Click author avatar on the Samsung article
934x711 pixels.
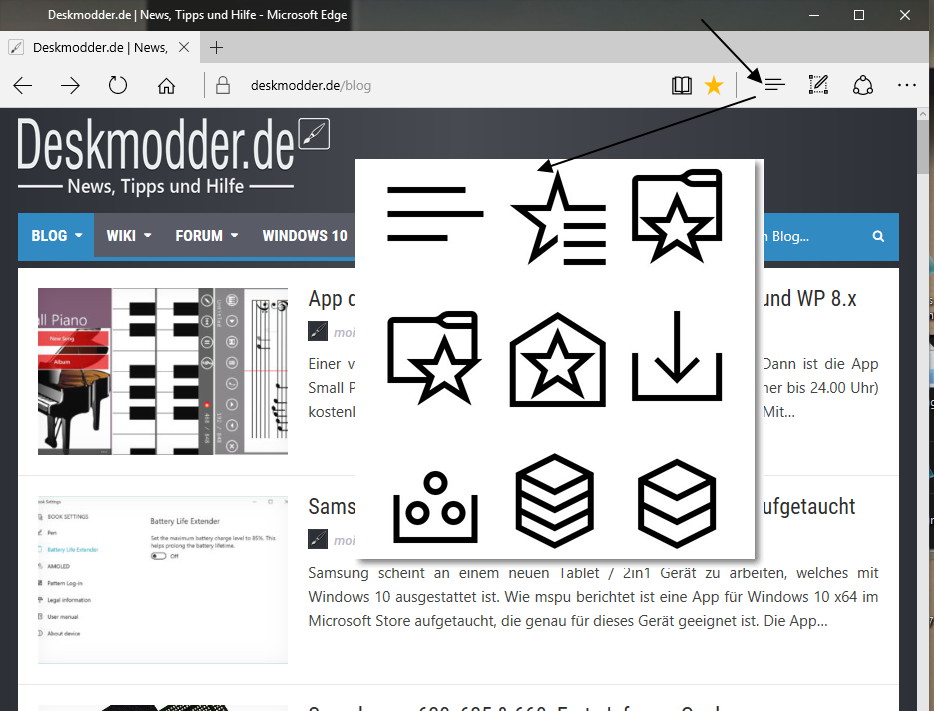pyautogui.click(x=318, y=540)
